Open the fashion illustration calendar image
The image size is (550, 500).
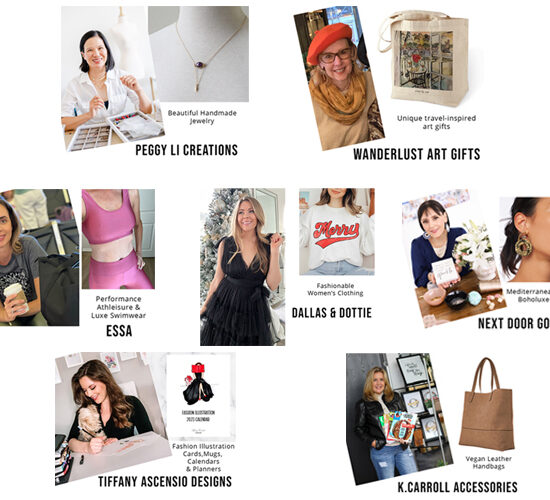tap(200, 396)
